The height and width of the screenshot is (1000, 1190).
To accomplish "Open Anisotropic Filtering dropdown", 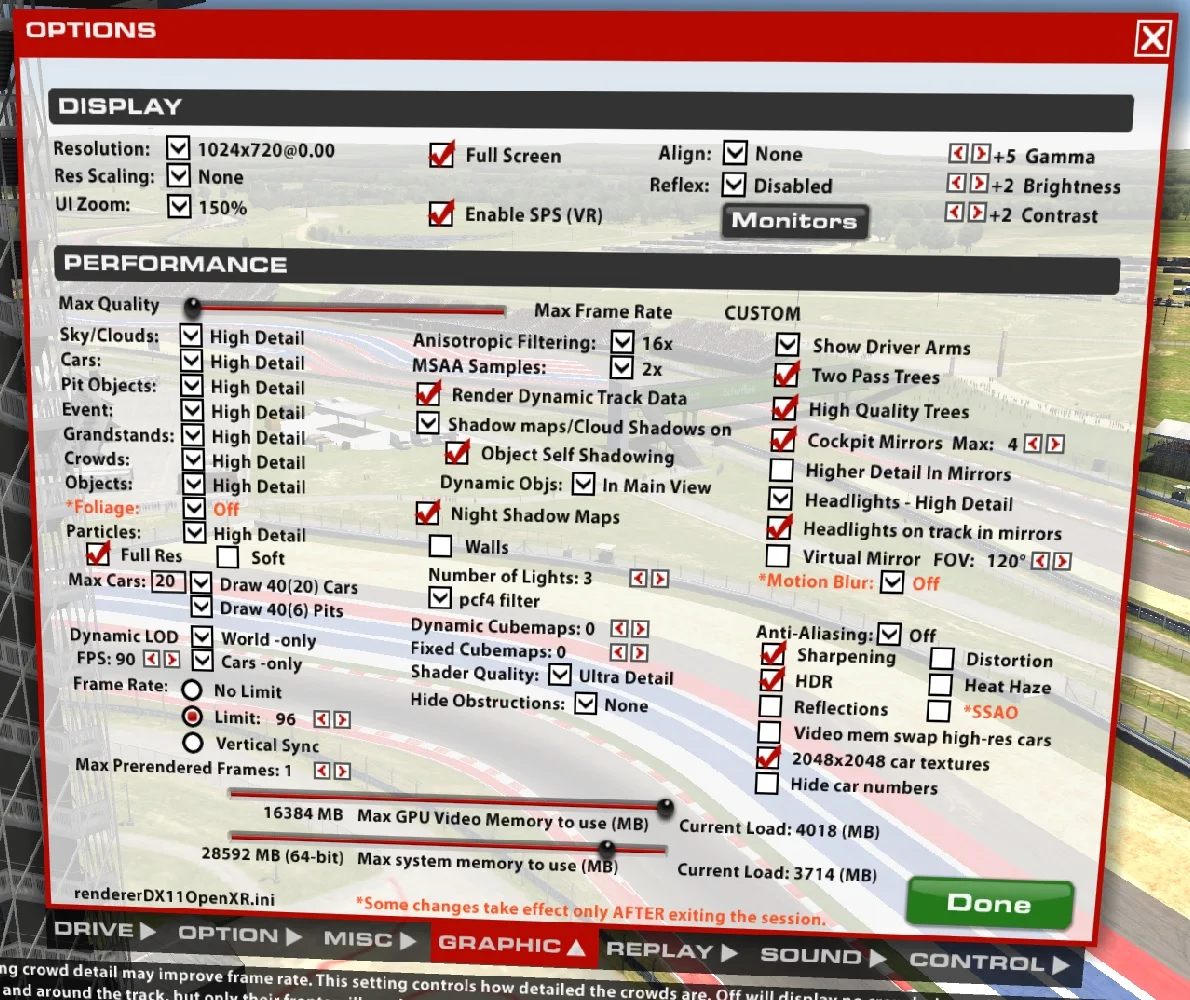I will 622,342.
